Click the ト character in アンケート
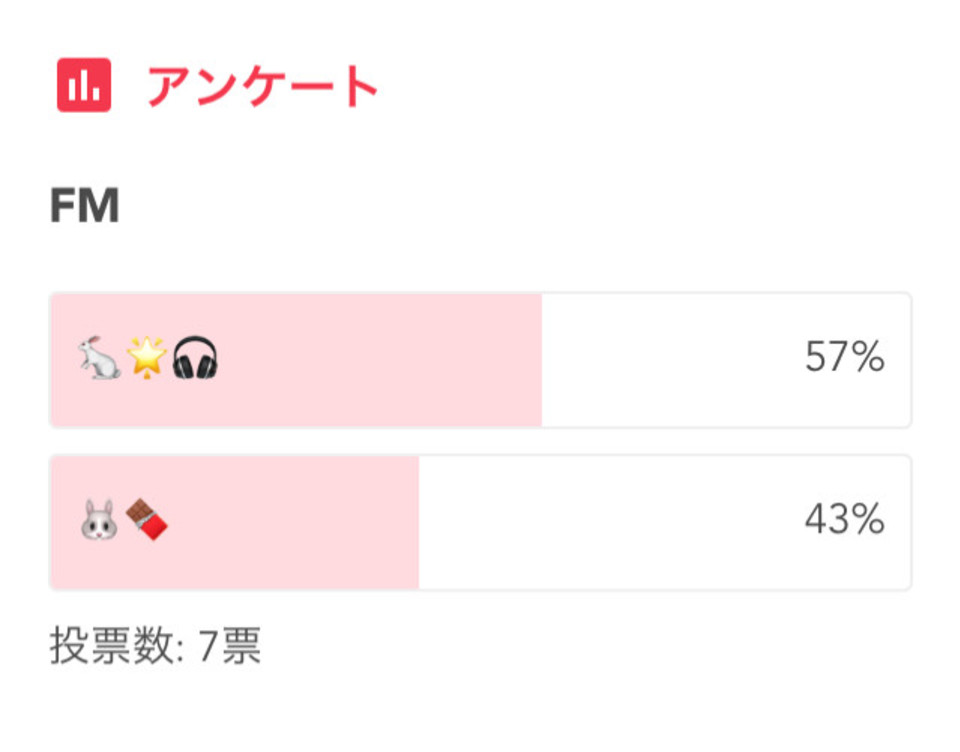The height and width of the screenshot is (752, 960). pos(361,86)
